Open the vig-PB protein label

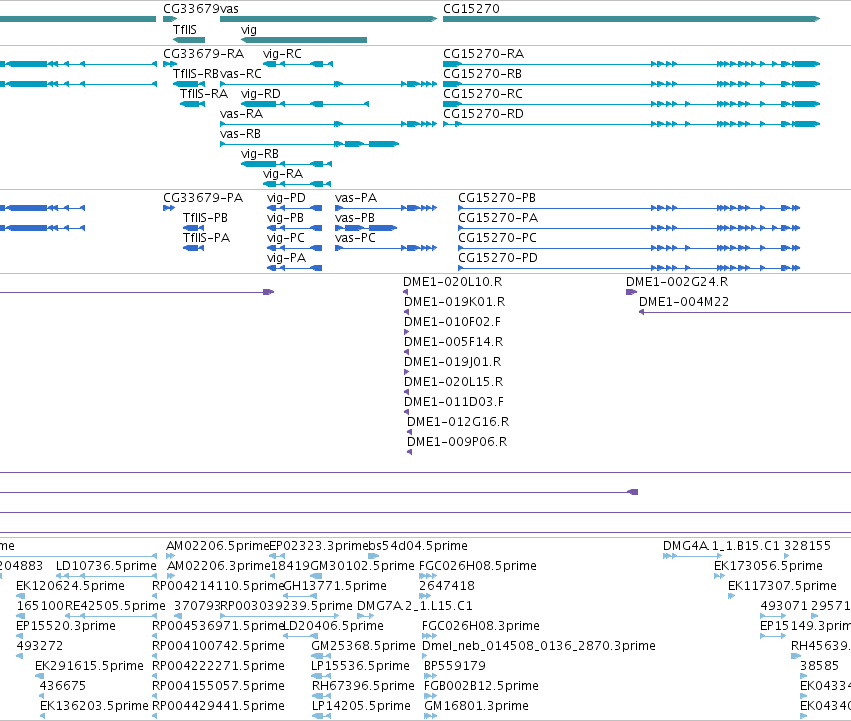point(285,218)
